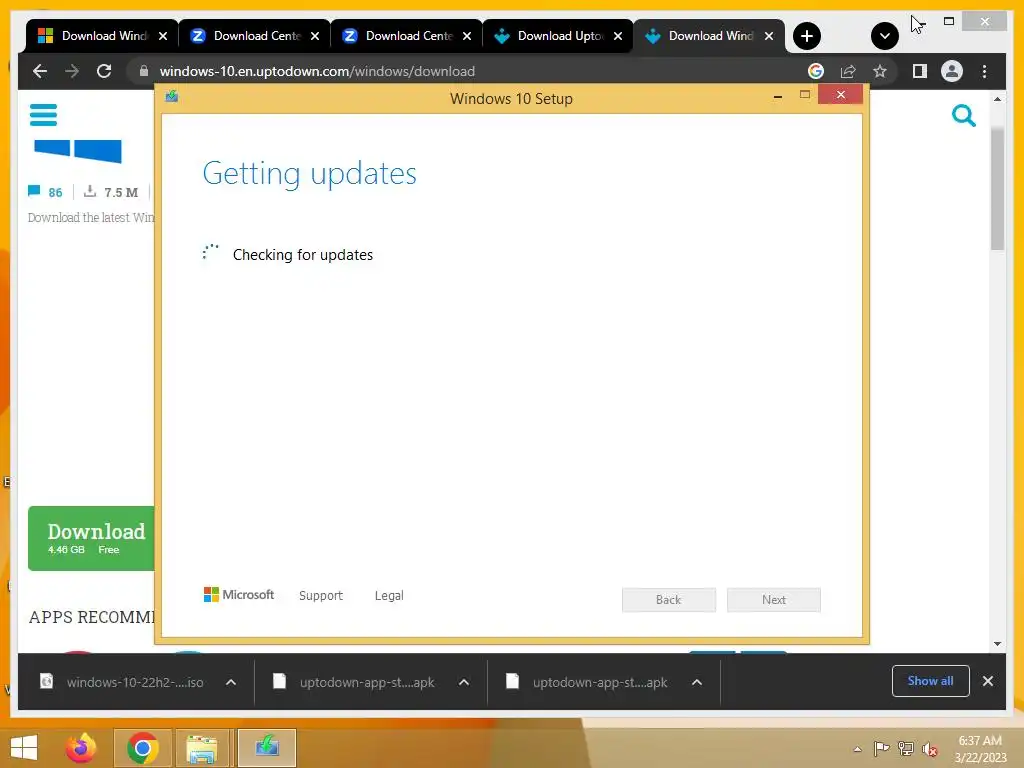Click the Legal link in Setup
The height and width of the screenshot is (768, 1024).
coord(389,596)
